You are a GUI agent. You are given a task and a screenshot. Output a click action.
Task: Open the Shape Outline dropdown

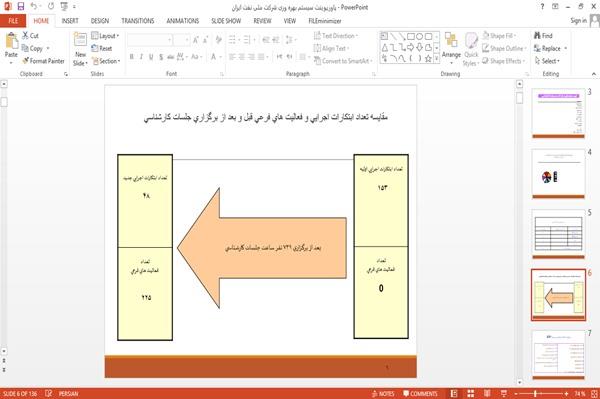pyautogui.click(x=504, y=48)
